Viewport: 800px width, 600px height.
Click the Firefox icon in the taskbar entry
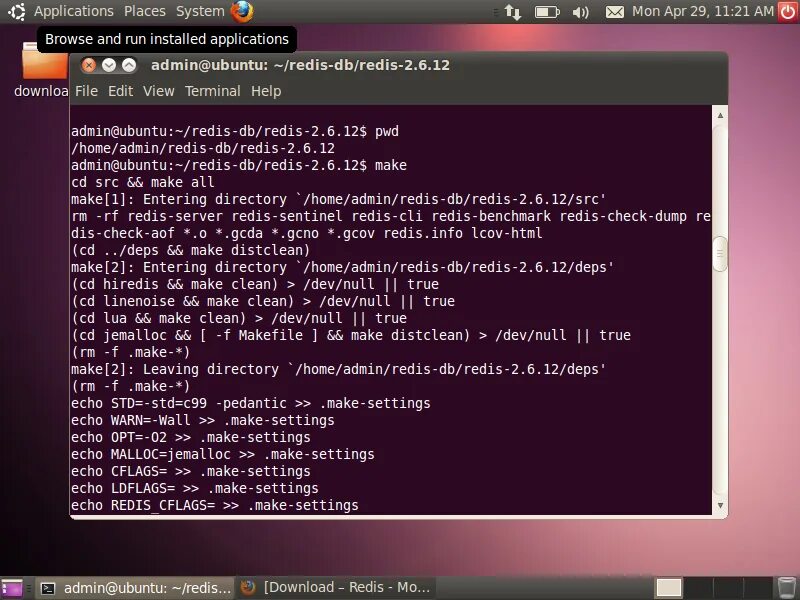tap(248, 588)
